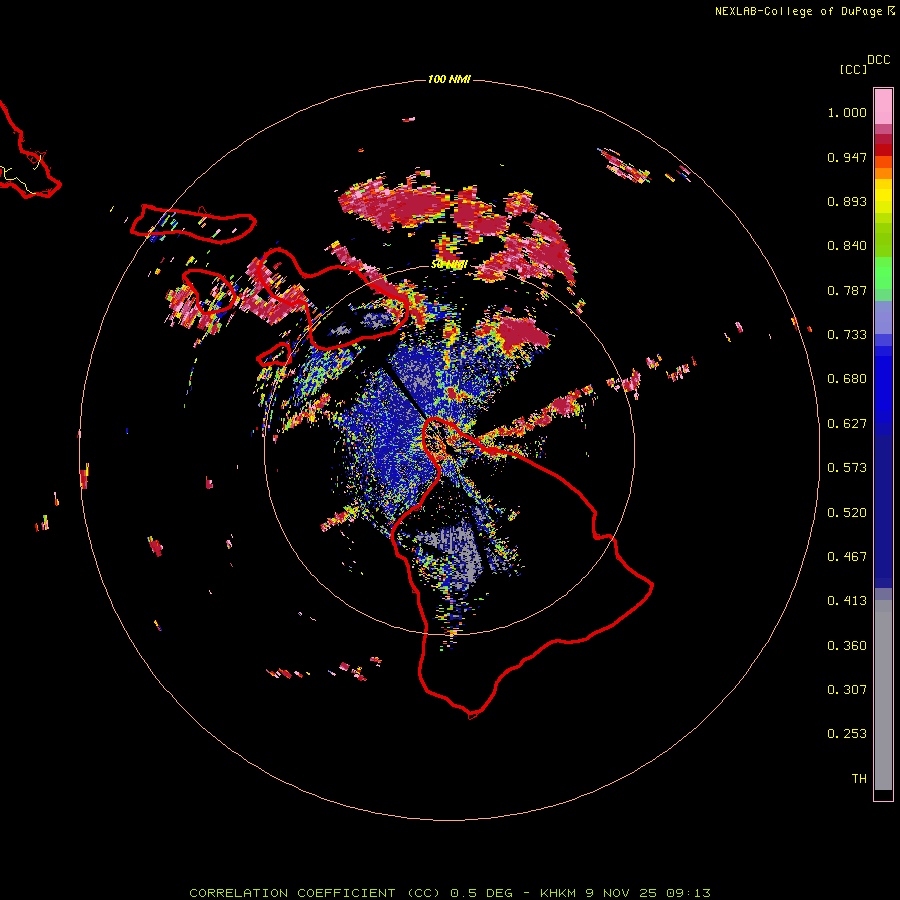Click the 0.840 scale value
The image size is (900, 900).
click(x=847, y=246)
